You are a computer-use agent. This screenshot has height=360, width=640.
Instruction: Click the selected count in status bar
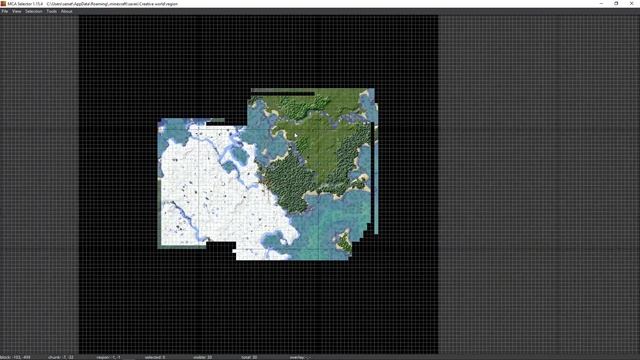(x=155, y=357)
